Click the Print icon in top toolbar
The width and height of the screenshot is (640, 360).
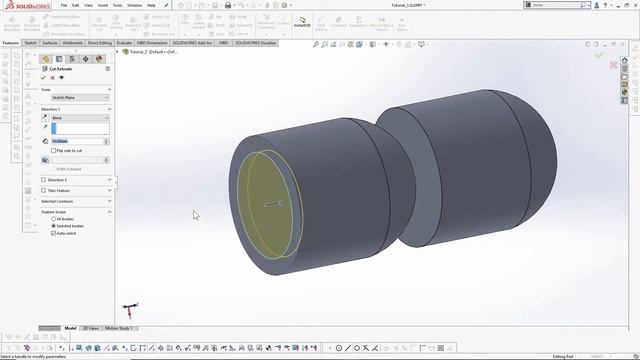(228, 5)
